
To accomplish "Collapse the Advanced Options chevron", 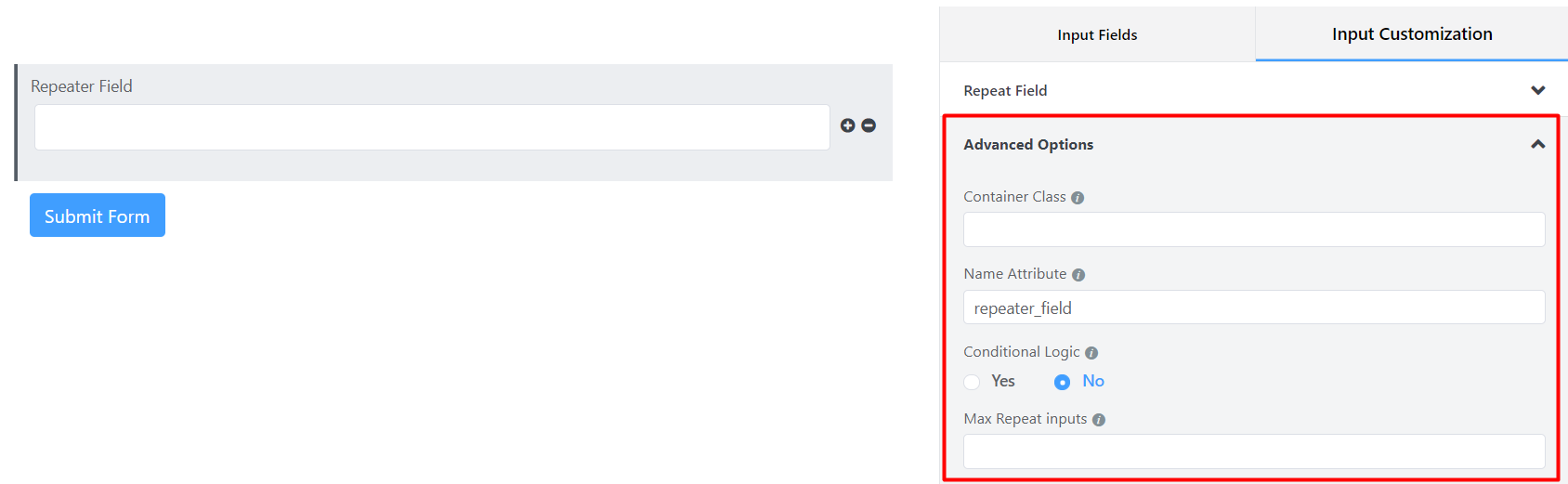I will coord(1538,144).
